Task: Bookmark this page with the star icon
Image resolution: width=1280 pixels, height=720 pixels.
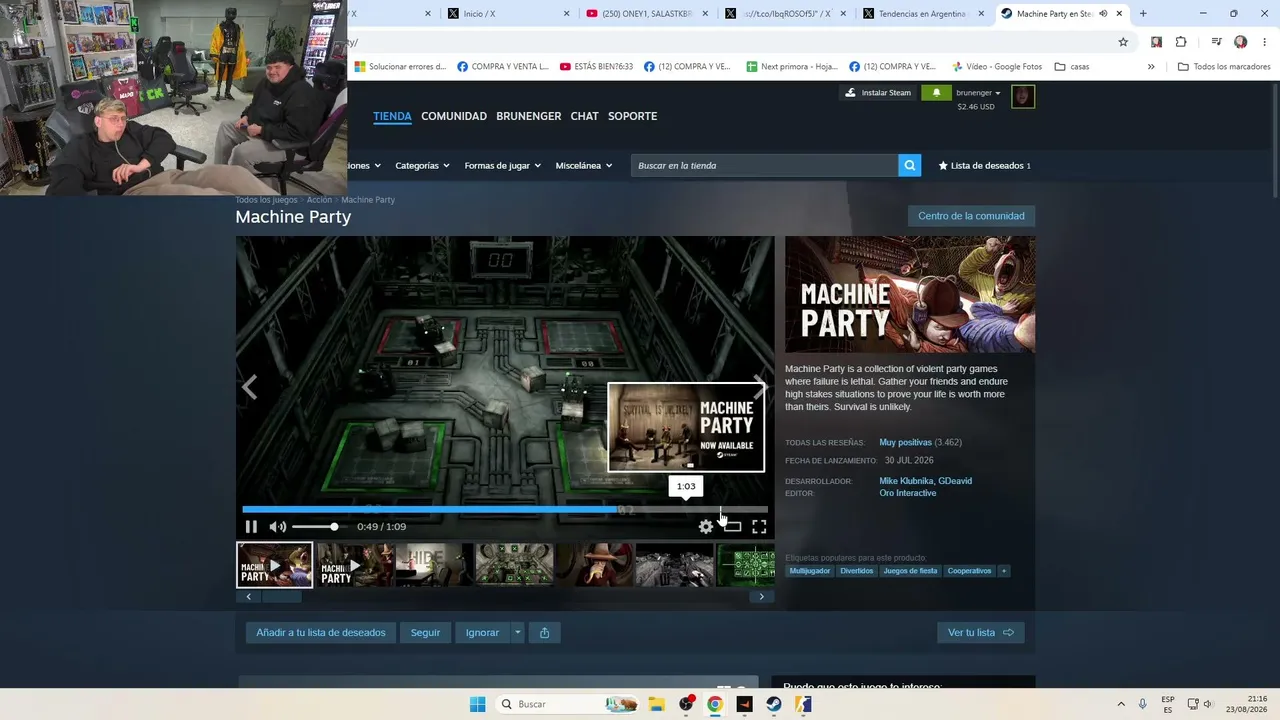Action: point(1123,42)
